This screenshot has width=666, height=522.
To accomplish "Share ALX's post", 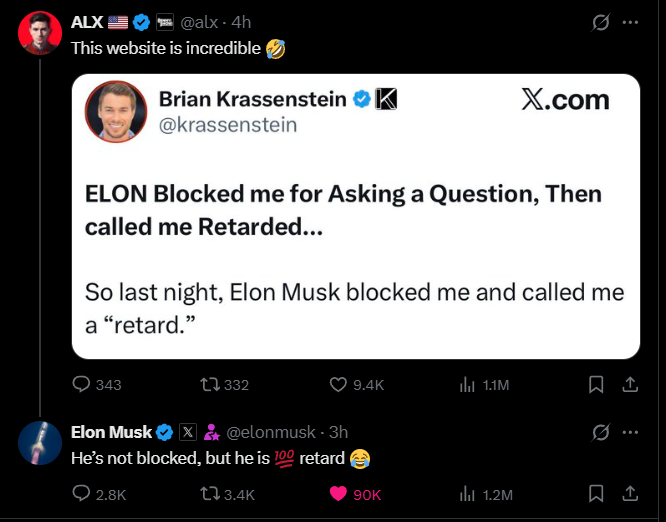I will coord(630,385).
